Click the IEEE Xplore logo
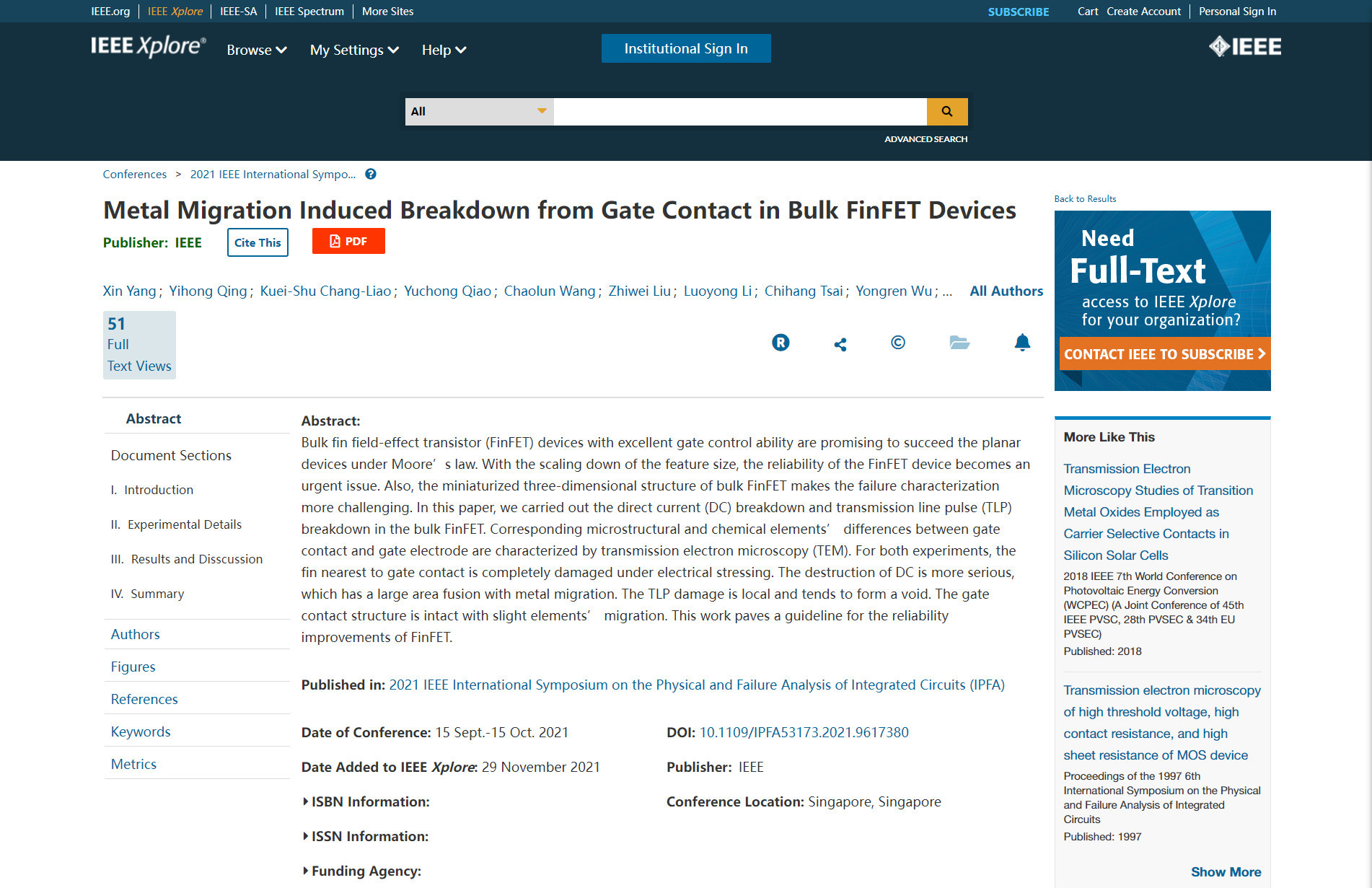The width and height of the screenshot is (1372, 888). (x=149, y=46)
